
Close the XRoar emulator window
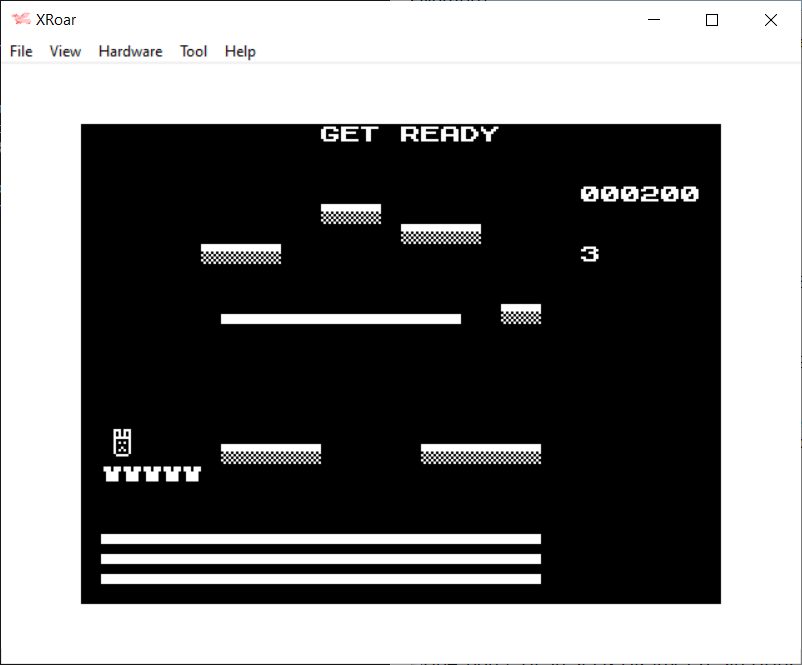pyautogui.click(x=770, y=20)
